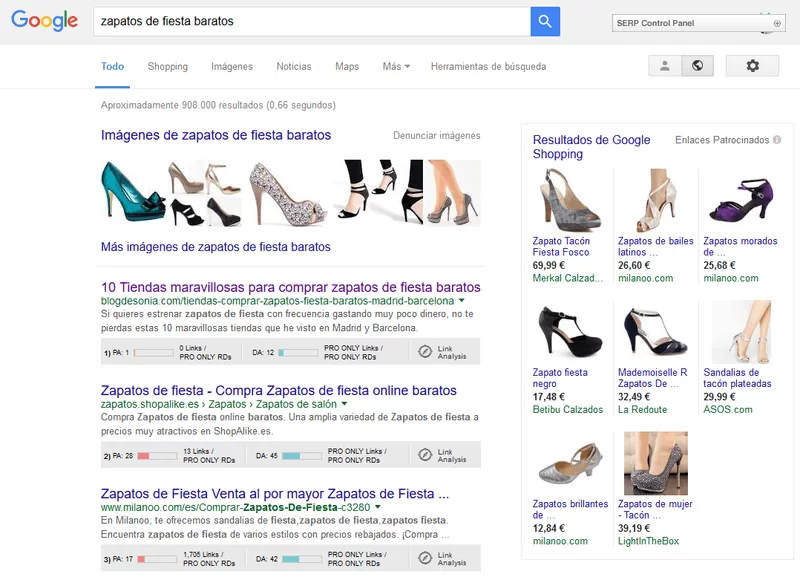The image size is (800, 583).
Task: Click 'ASOS.com' store name
Action: pos(728,410)
